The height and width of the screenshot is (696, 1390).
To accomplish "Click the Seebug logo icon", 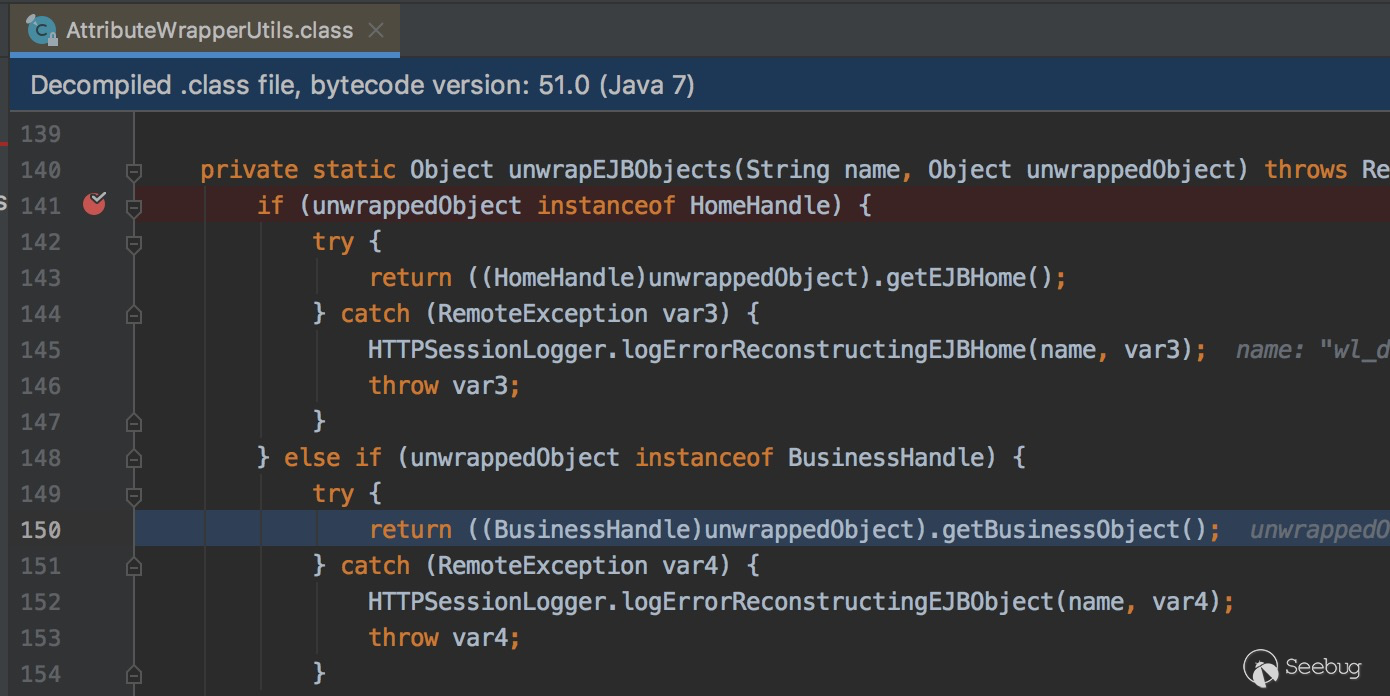I will [1262, 667].
